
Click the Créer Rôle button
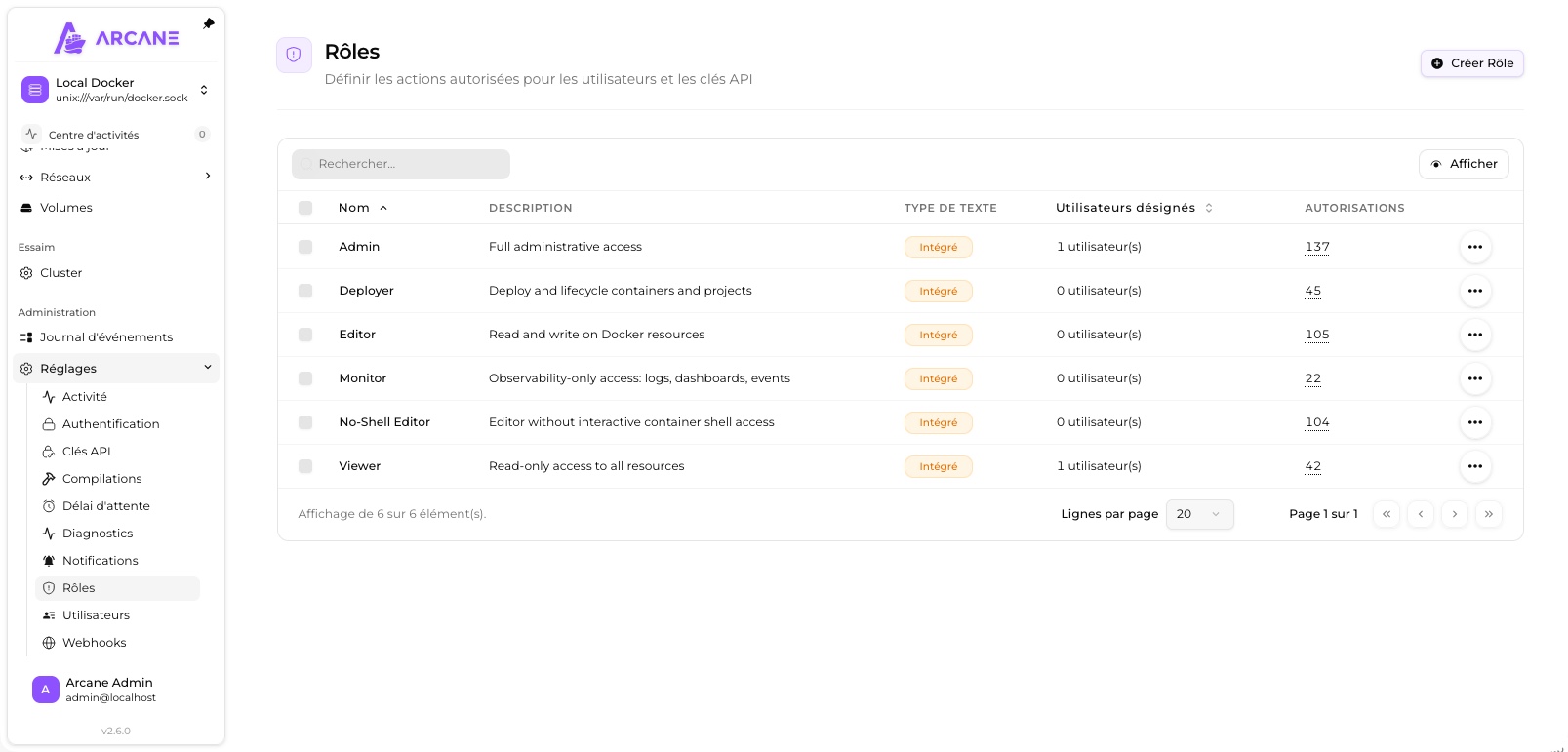tap(1471, 63)
